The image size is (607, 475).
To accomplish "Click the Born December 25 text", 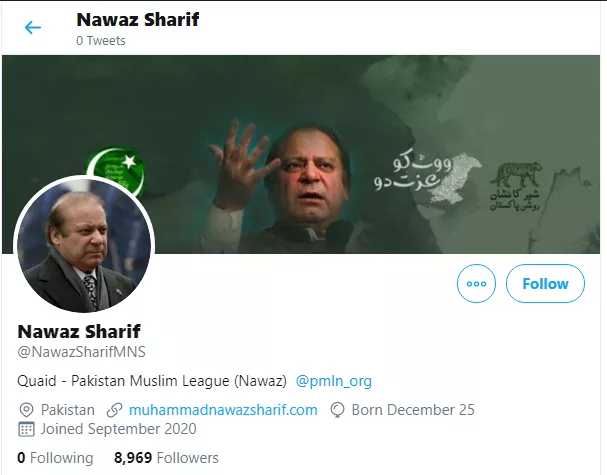I will pos(413,410).
